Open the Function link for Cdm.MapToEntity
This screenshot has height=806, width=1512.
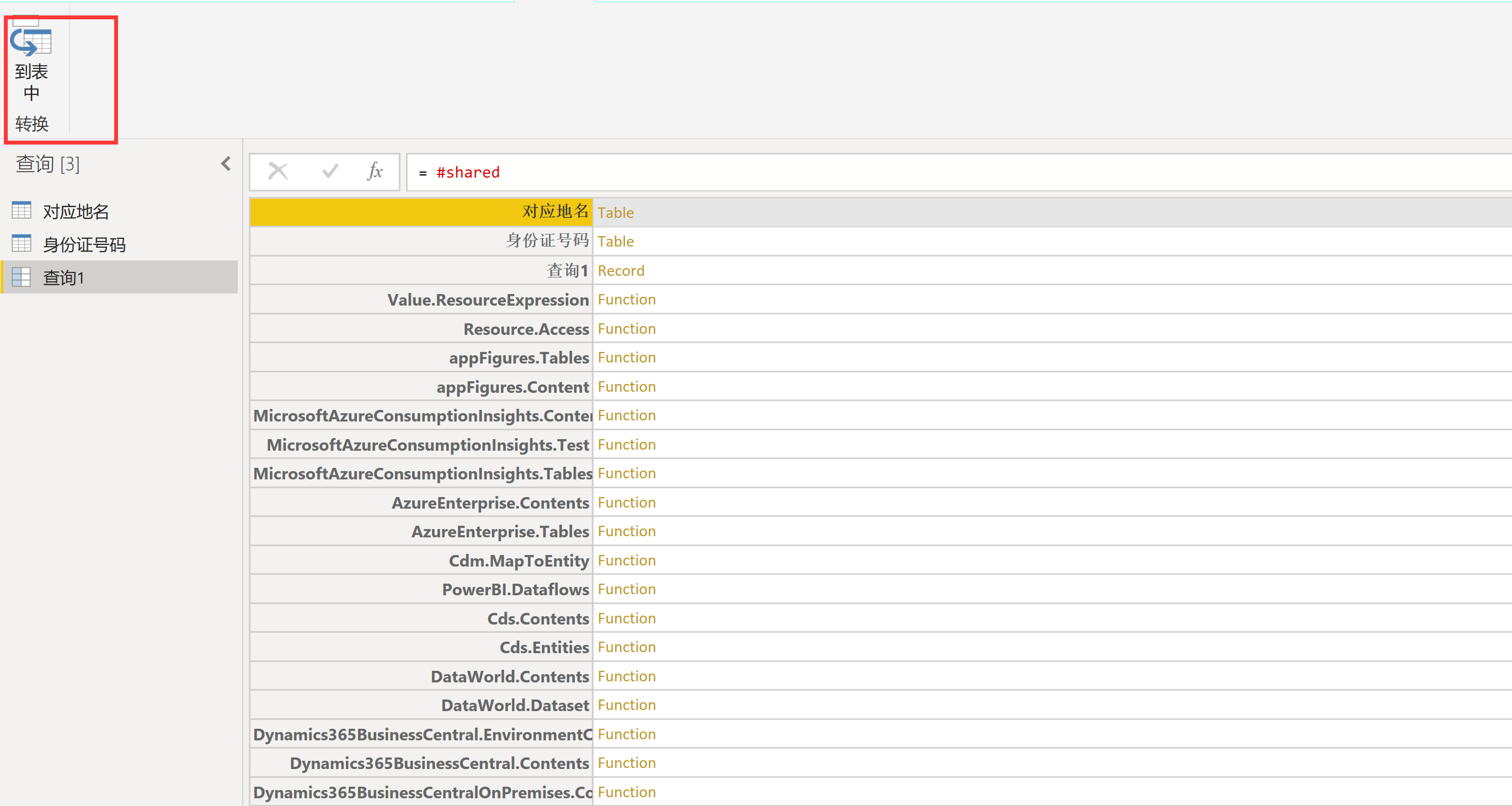pos(626,561)
